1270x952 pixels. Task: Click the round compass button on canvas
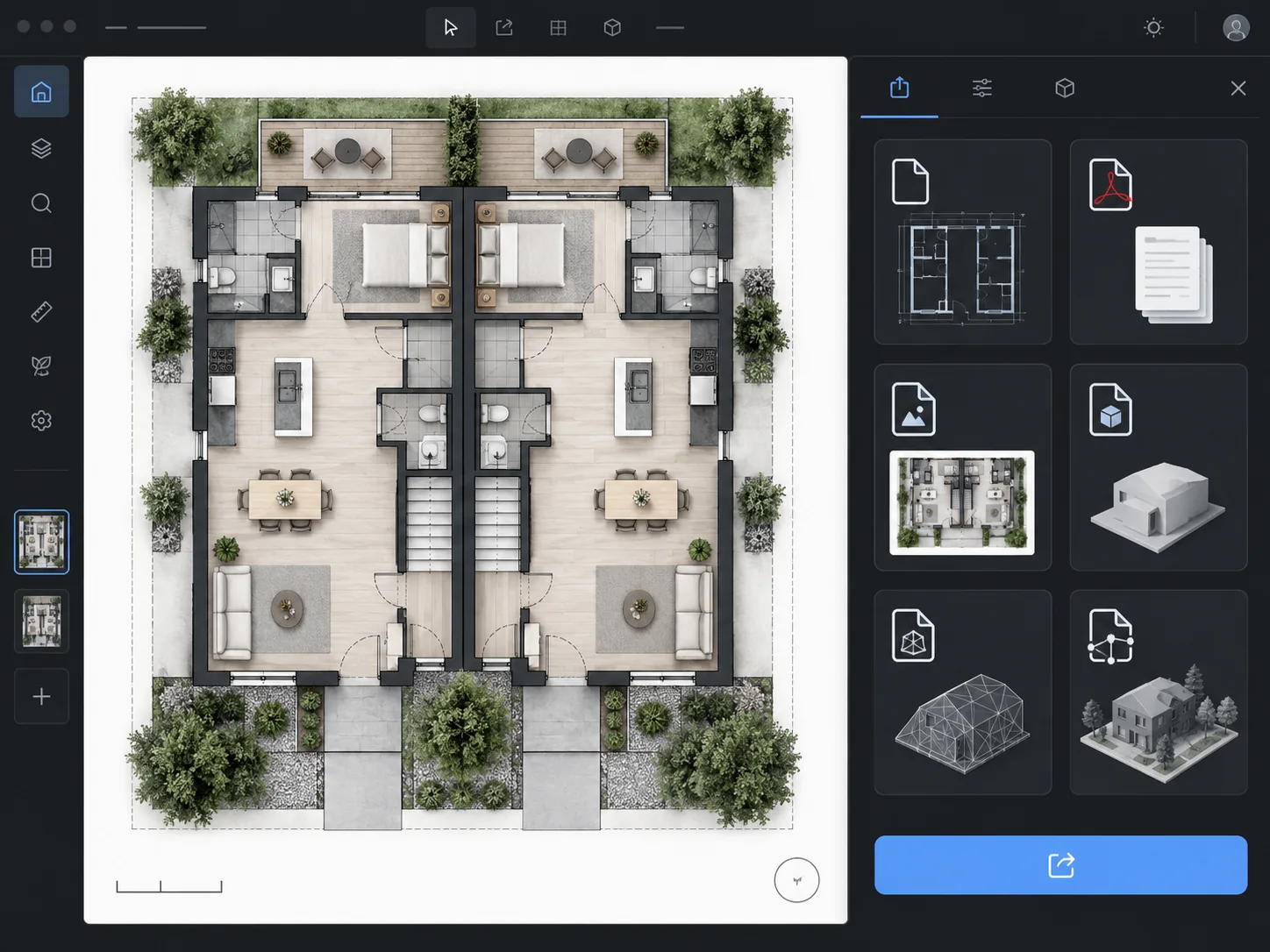(x=796, y=879)
